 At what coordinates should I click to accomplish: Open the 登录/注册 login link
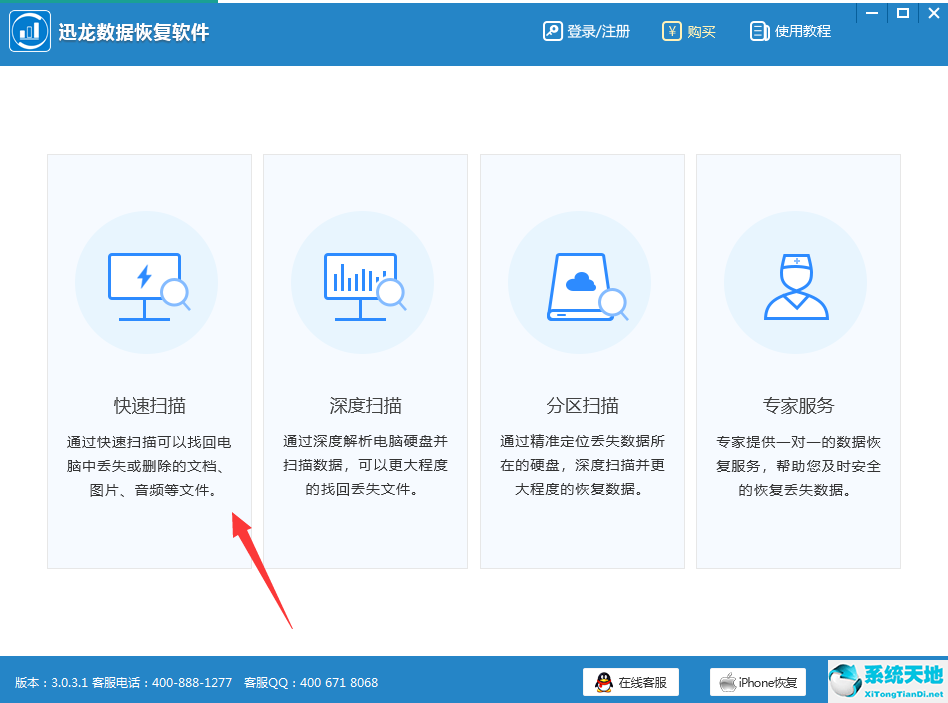(597, 30)
